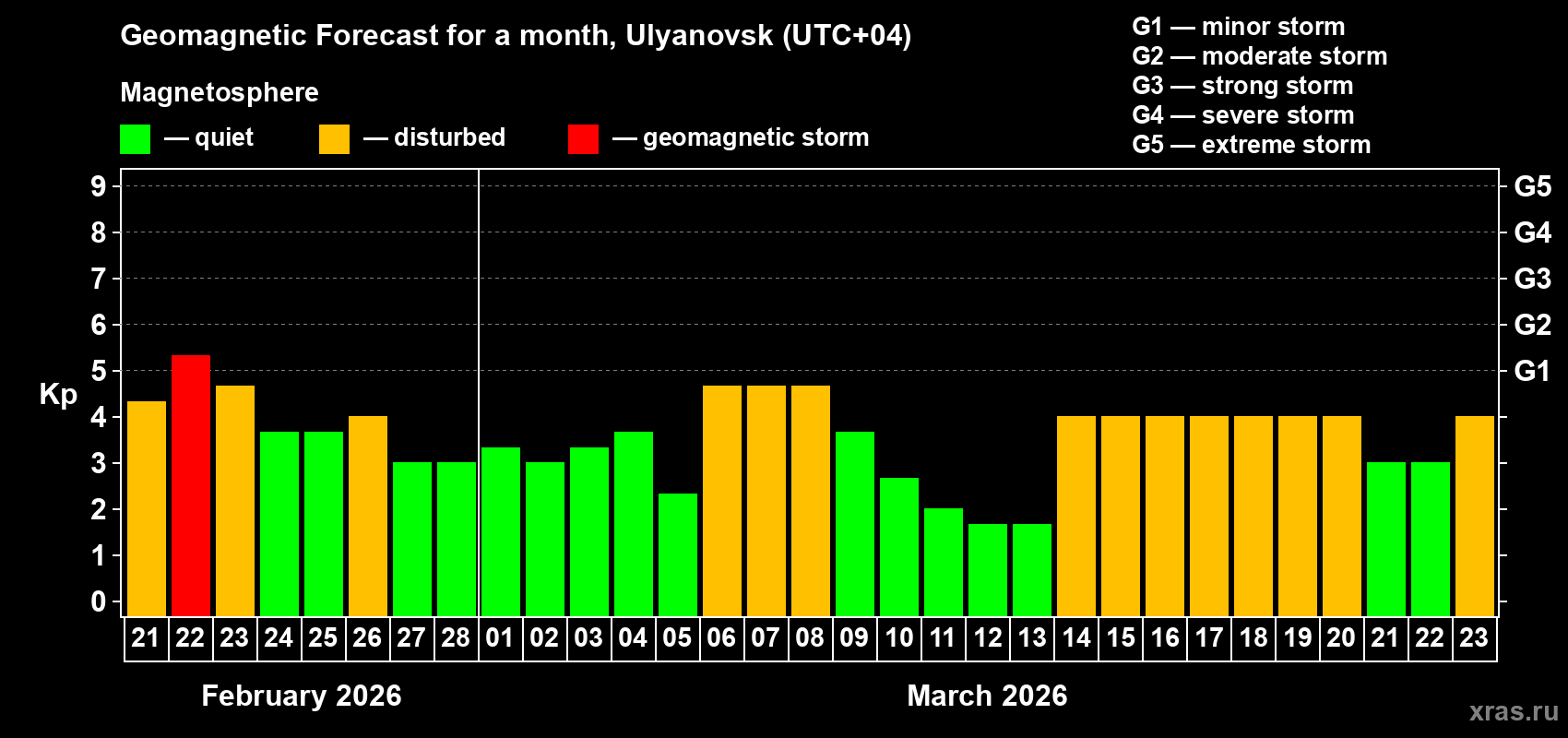Click the red geomagnetic storm legend swatch

[583, 139]
